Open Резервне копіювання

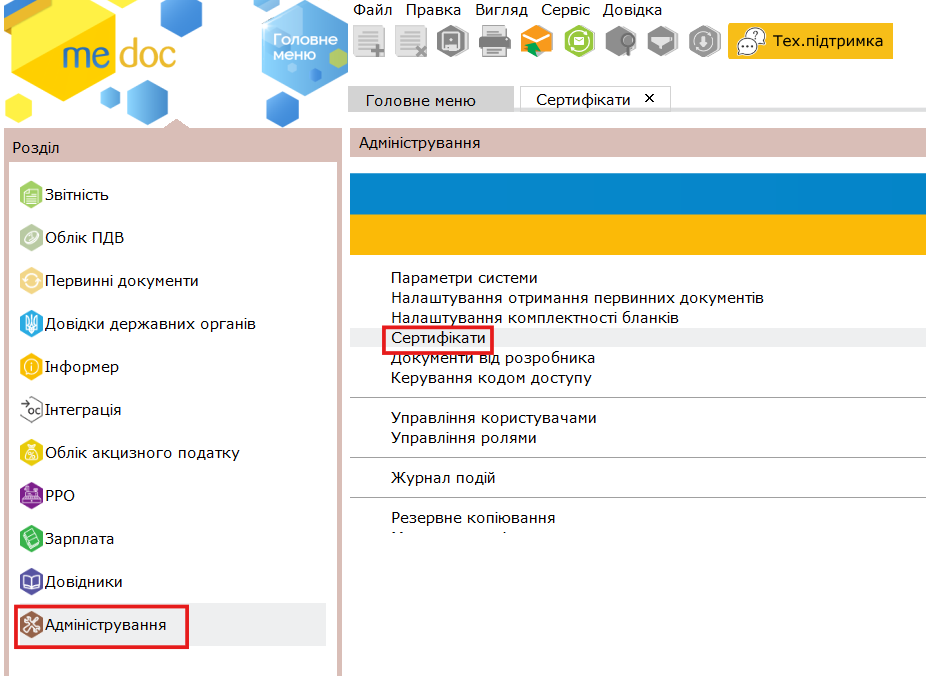click(473, 518)
